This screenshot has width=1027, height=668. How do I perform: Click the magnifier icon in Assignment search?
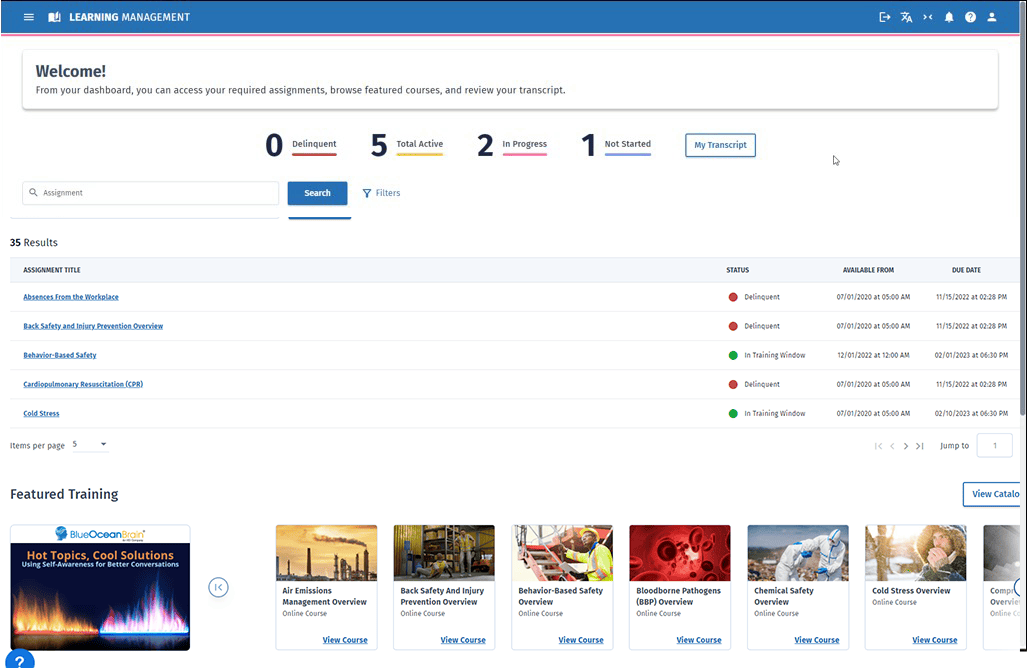33,193
